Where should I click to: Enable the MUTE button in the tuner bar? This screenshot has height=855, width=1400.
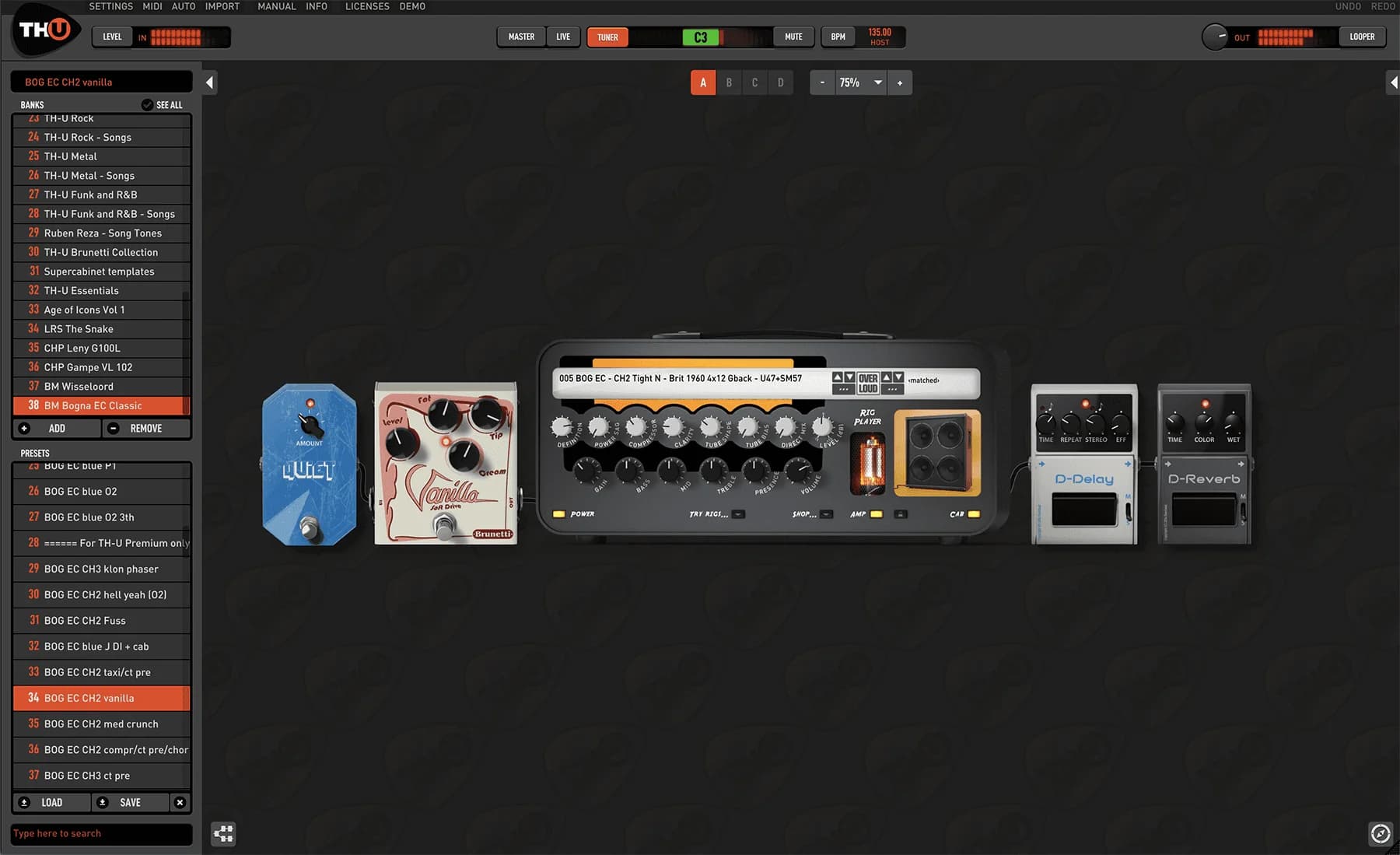[793, 37]
